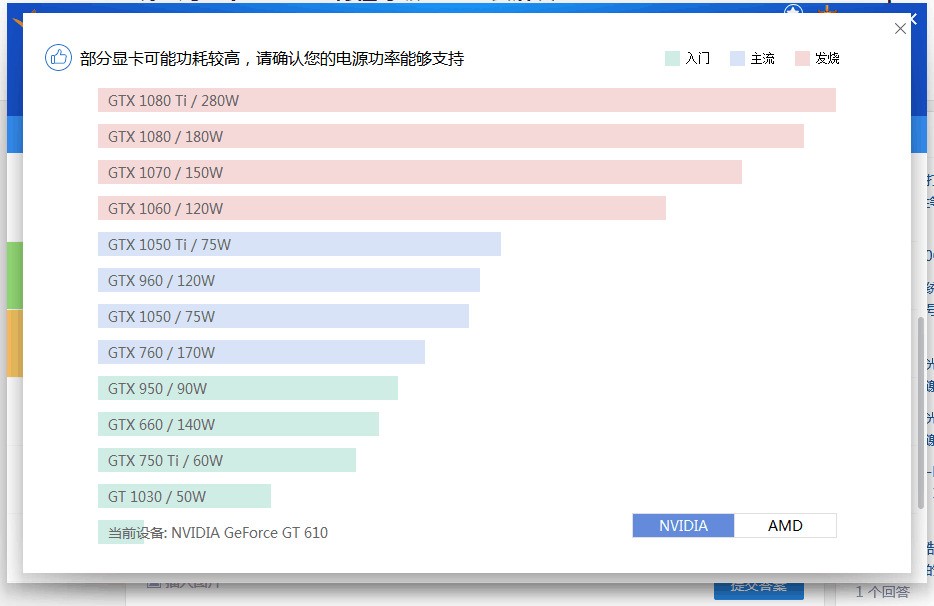Select the GTX 1080 Ti / 280W bar
This screenshot has height=606, width=934.
pos(467,100)
